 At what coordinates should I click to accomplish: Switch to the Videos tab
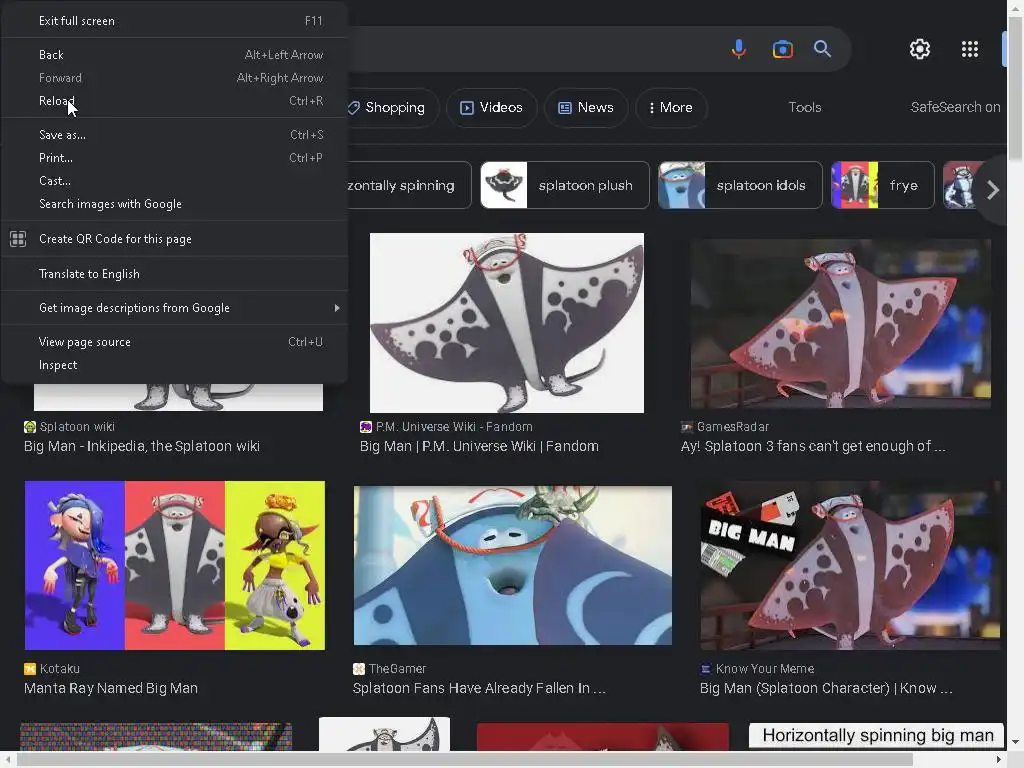(x=492, y=108)
